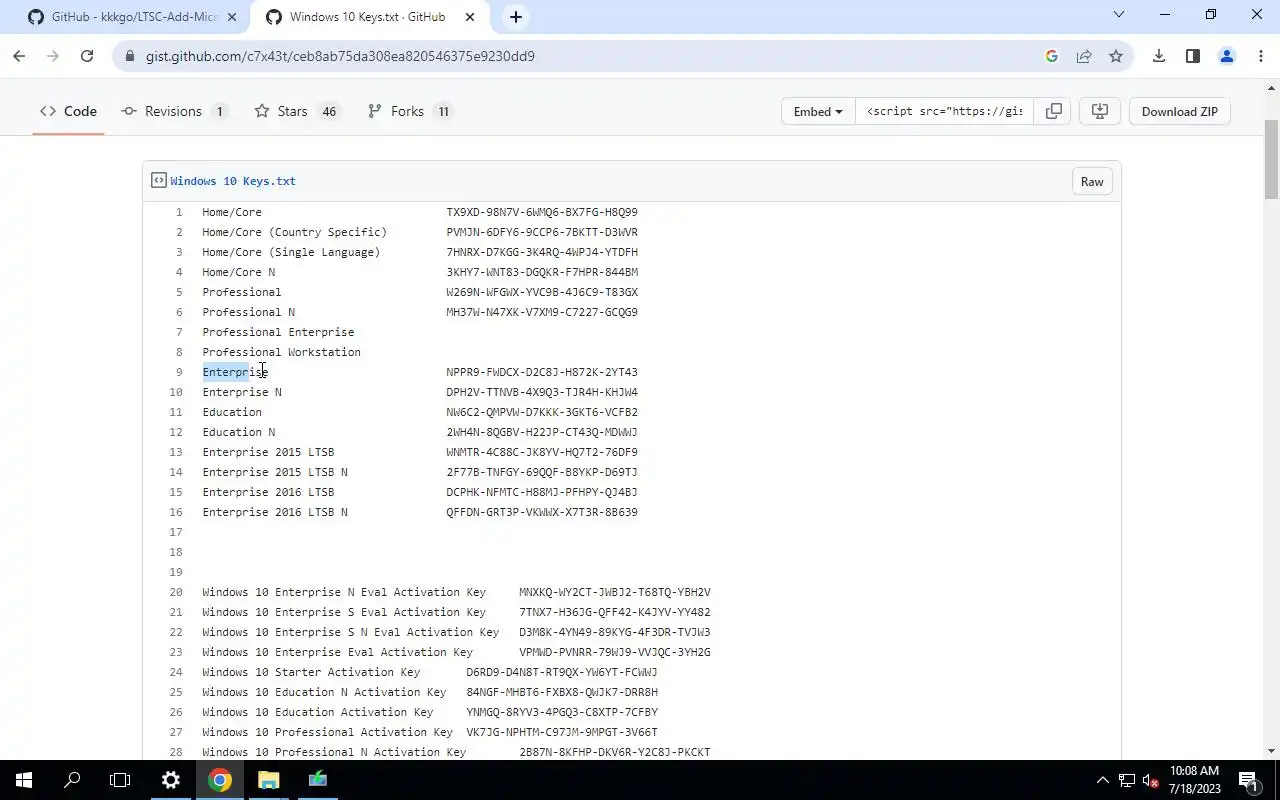Image resolution: width=1280 pixels, height=800 pixels.
Task: Reload the current page
Action: pyautogui.click(x=87, y=56)
